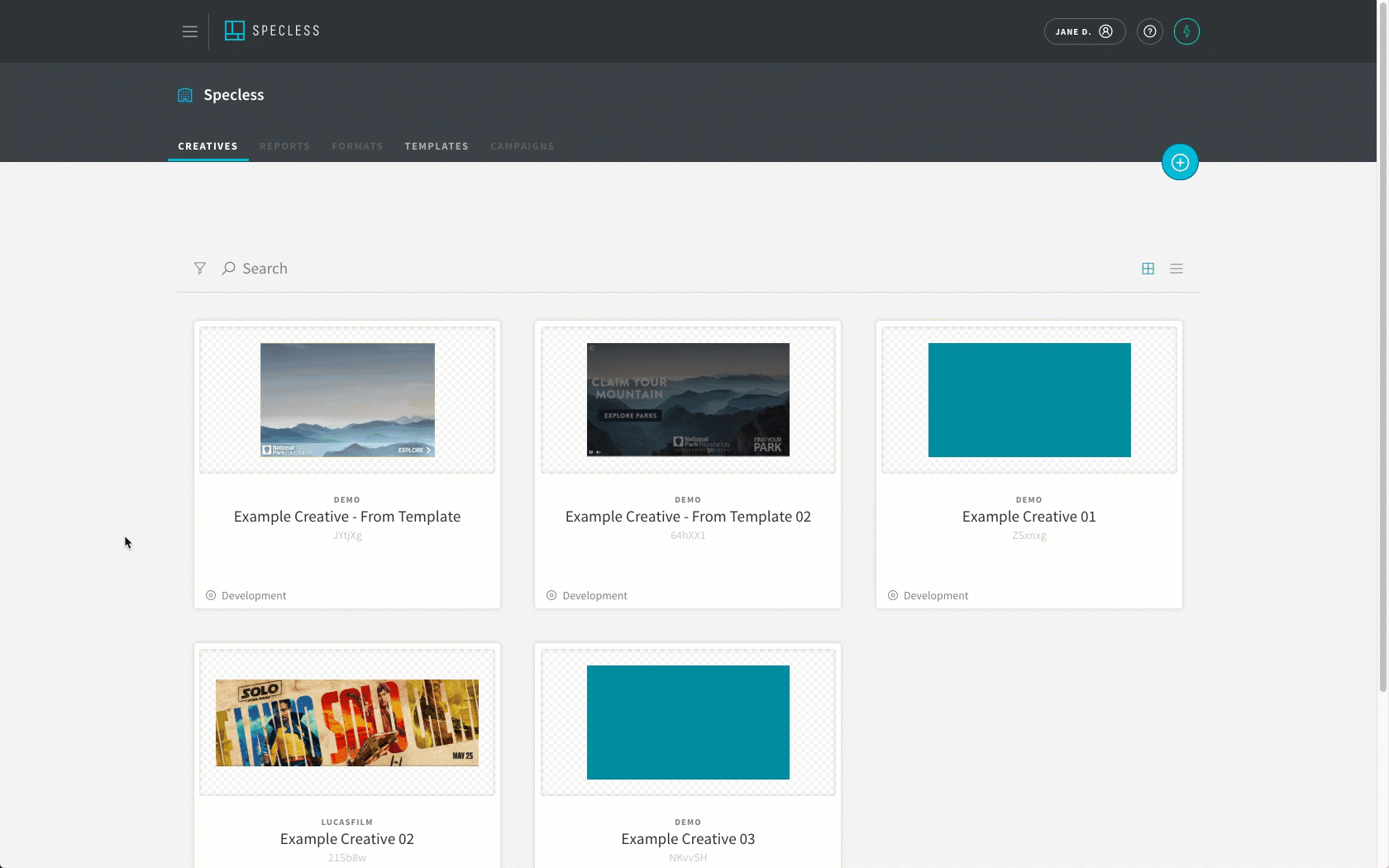This screenshot has width=1389, height=868.
Task: Click the DEMO label above Example Creative 03
Action: click(688, 823)
